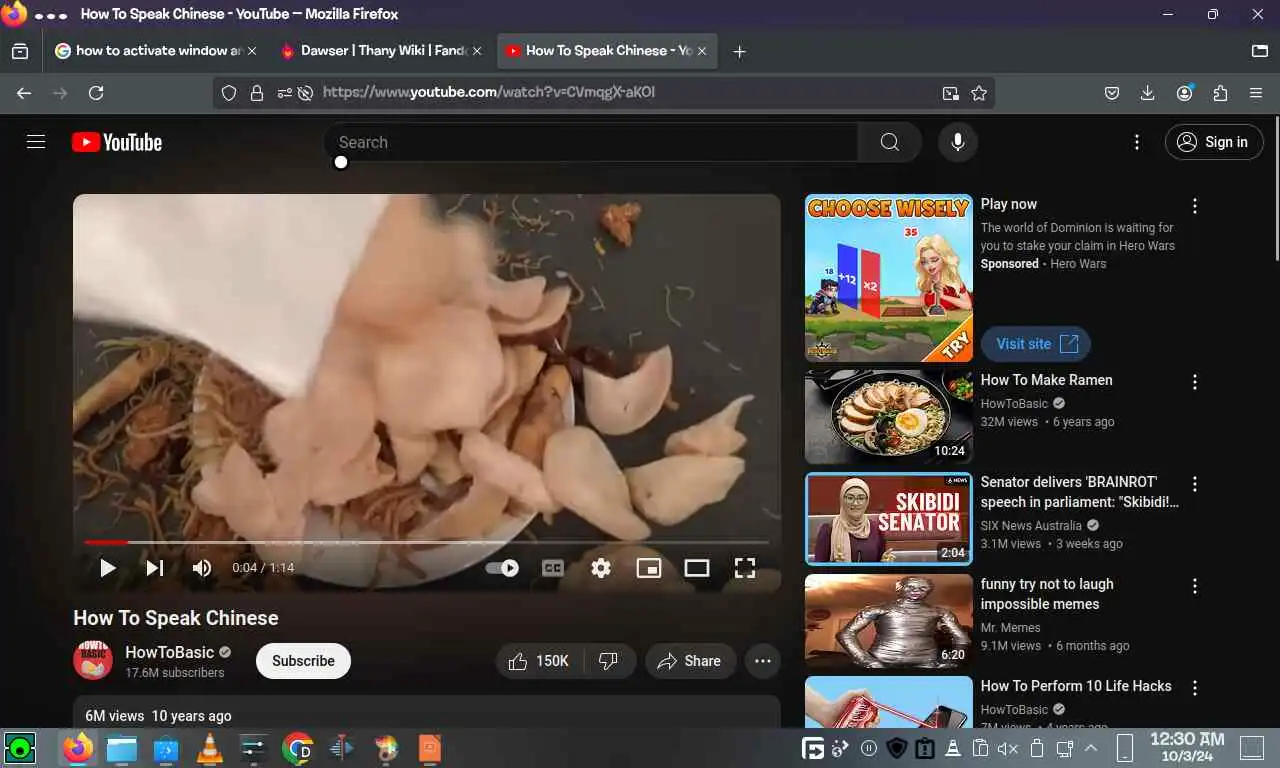Search with your voice microphone
Image resolution: width=1280 pixels, height=768 pixels.
click(x=958, y=142)
